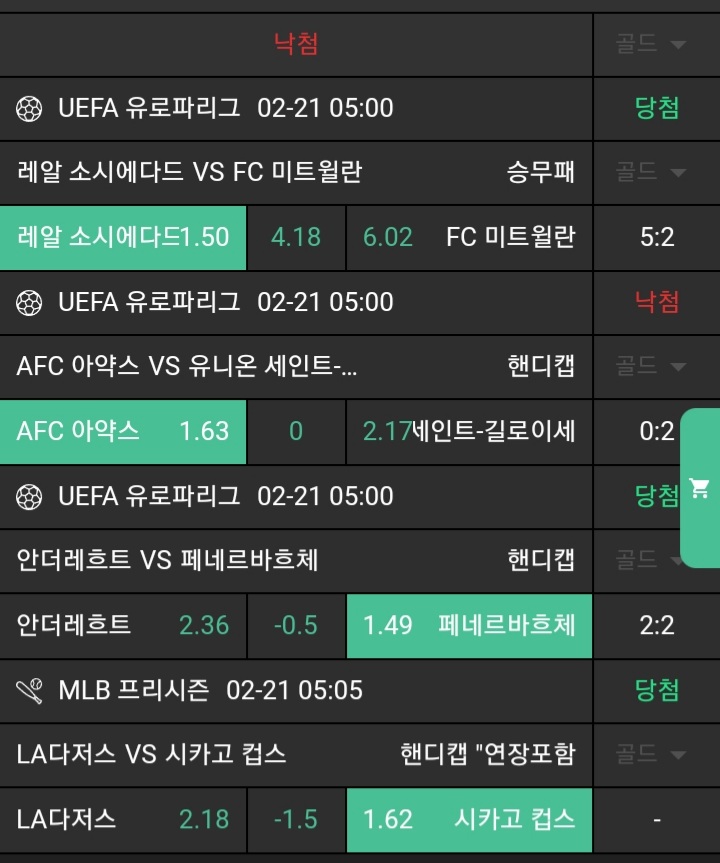Open the green shopping cart tab
Viewport: 720px width, 863px height.
tap(700, 488)
